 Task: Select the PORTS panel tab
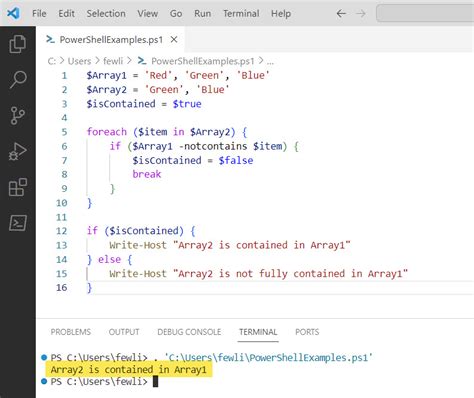[307, 332]
